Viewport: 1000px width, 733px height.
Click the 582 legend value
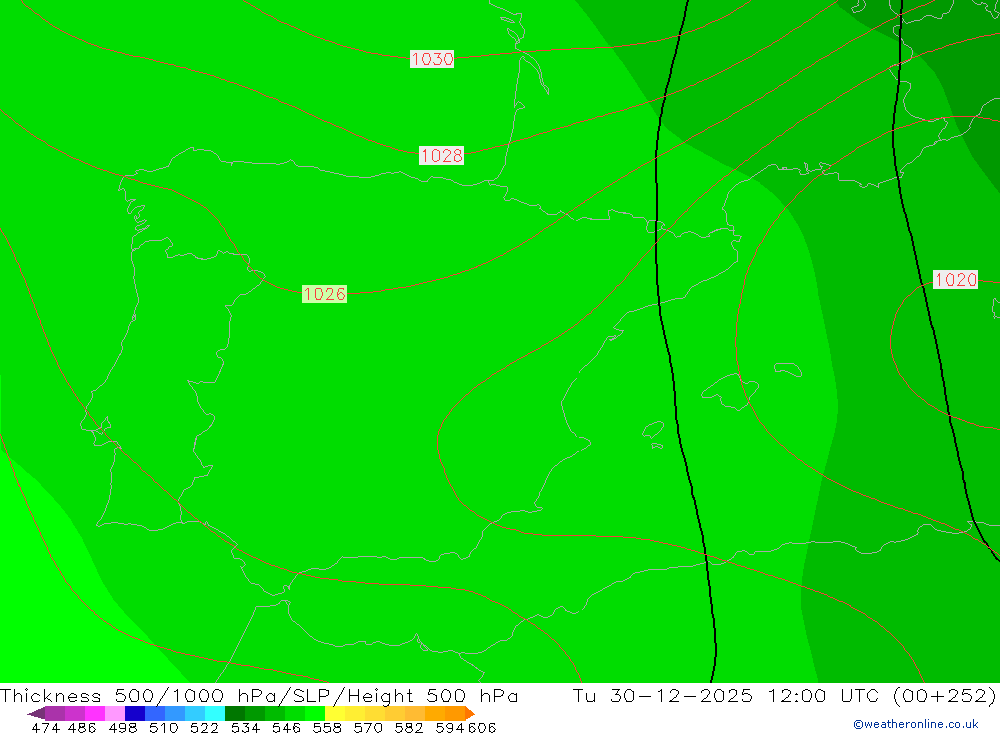tap(409, 727)
